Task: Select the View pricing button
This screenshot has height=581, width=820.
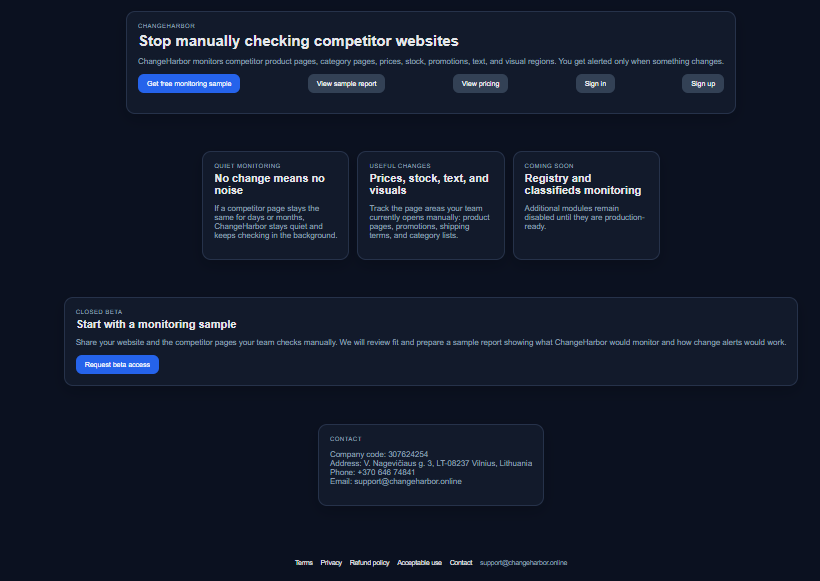Action: click(x=480, y=84)
